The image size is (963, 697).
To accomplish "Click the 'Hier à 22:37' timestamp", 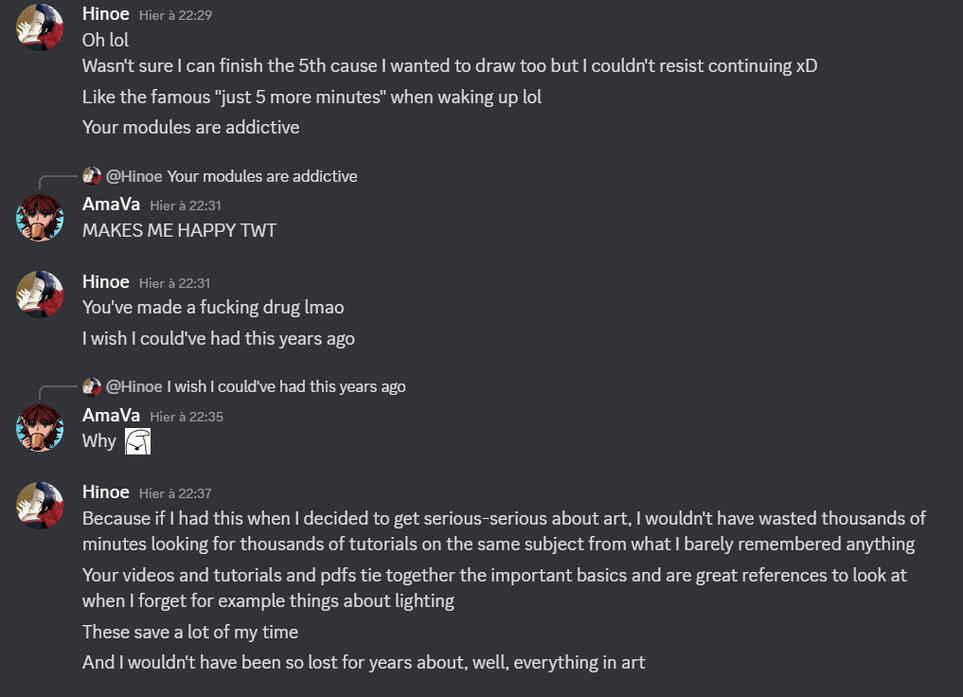I will pyautogui.click(x=175, y=493).
